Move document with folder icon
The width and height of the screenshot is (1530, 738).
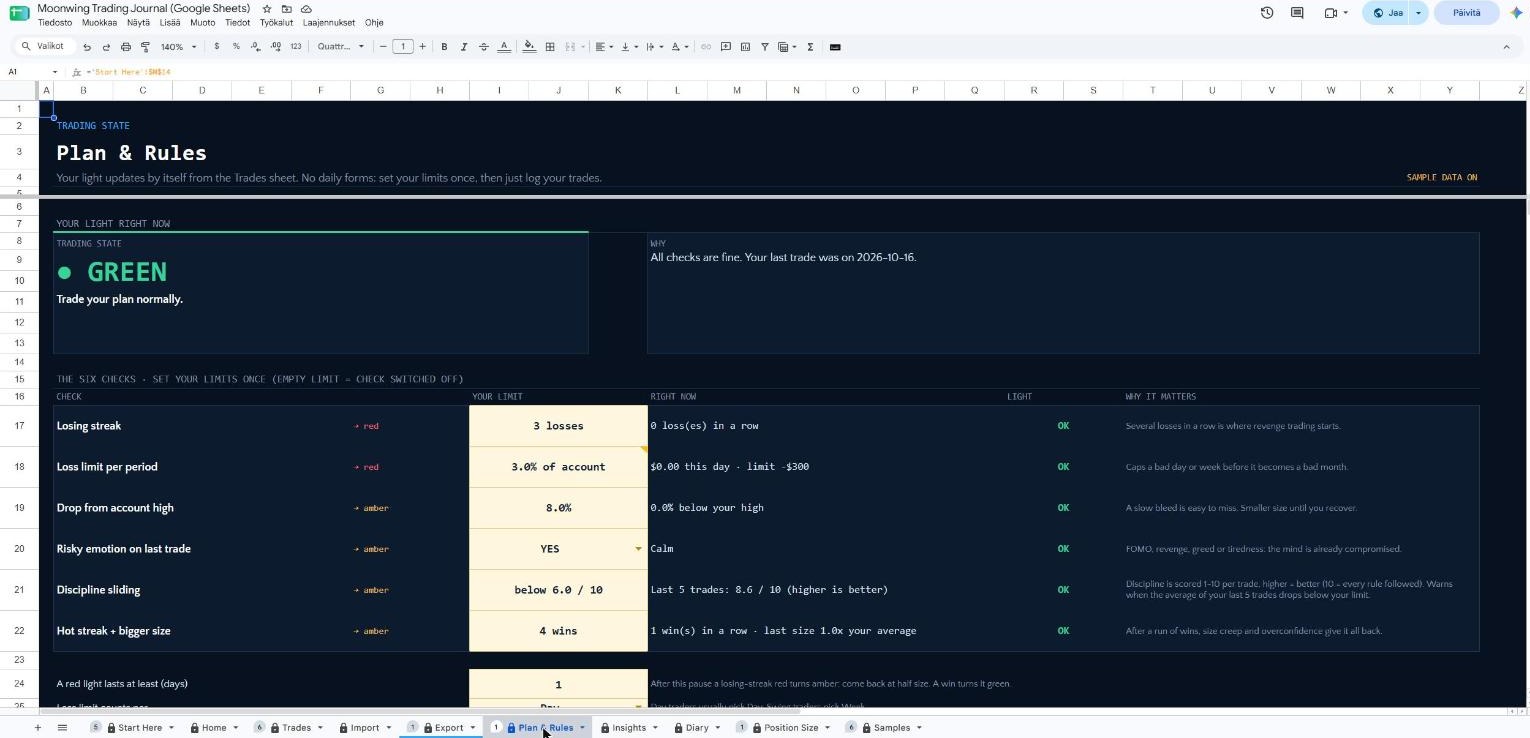tap(286, 9)
